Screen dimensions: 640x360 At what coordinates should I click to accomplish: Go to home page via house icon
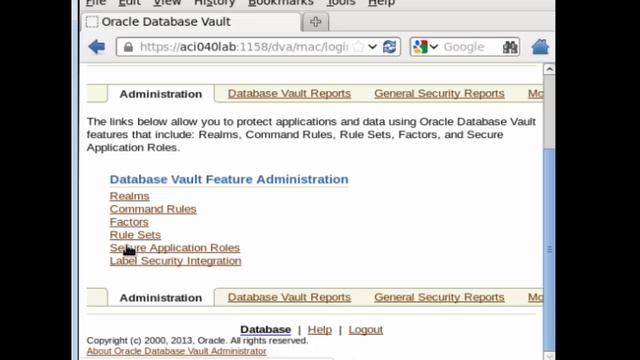click(540, 47)
